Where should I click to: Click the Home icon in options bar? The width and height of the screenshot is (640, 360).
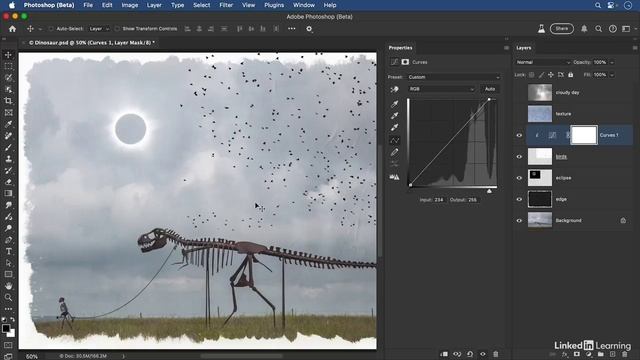pyautogui.click(x=12, y=29)
